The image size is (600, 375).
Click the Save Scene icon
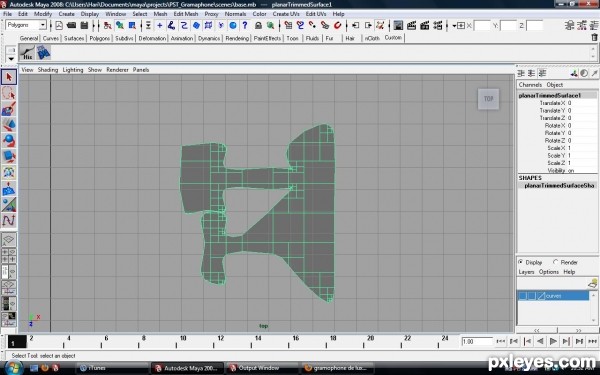coord(84,25)
